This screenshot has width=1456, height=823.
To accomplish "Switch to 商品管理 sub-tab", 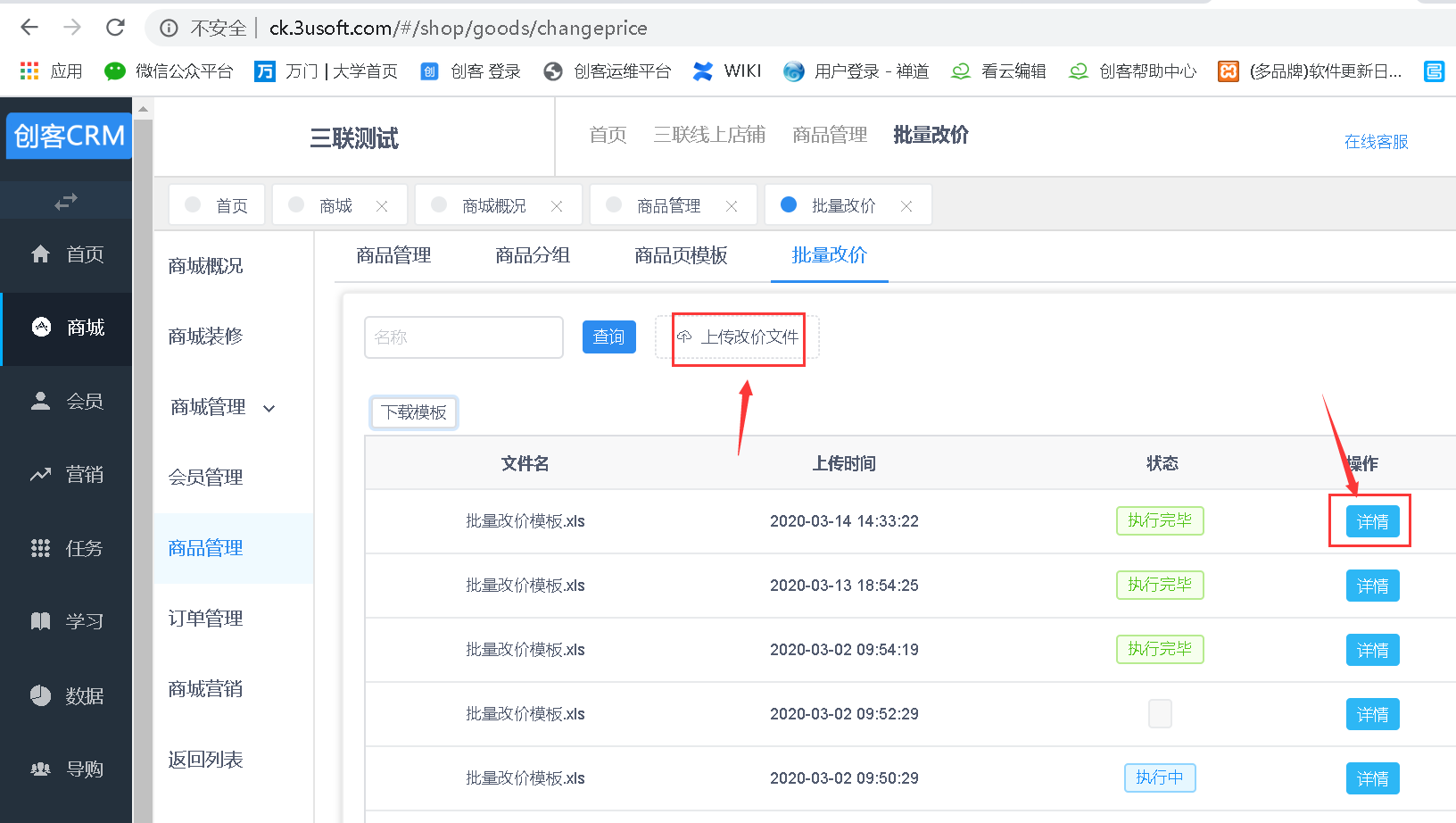I will point(393,255).
